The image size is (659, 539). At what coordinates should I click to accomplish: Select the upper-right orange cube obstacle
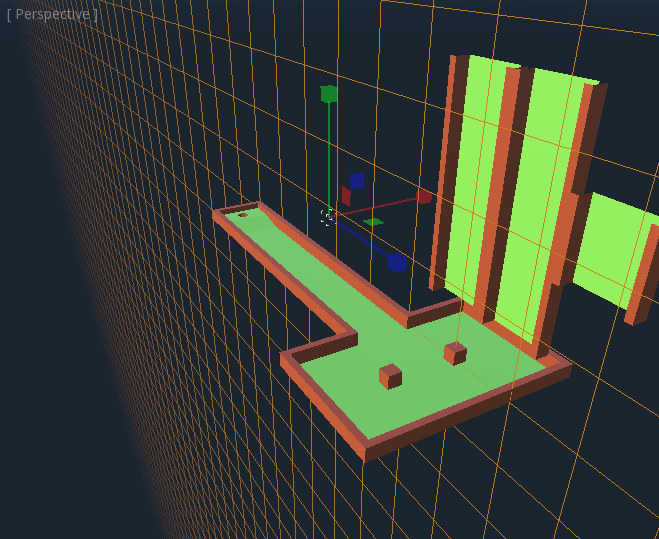point(455,353)
